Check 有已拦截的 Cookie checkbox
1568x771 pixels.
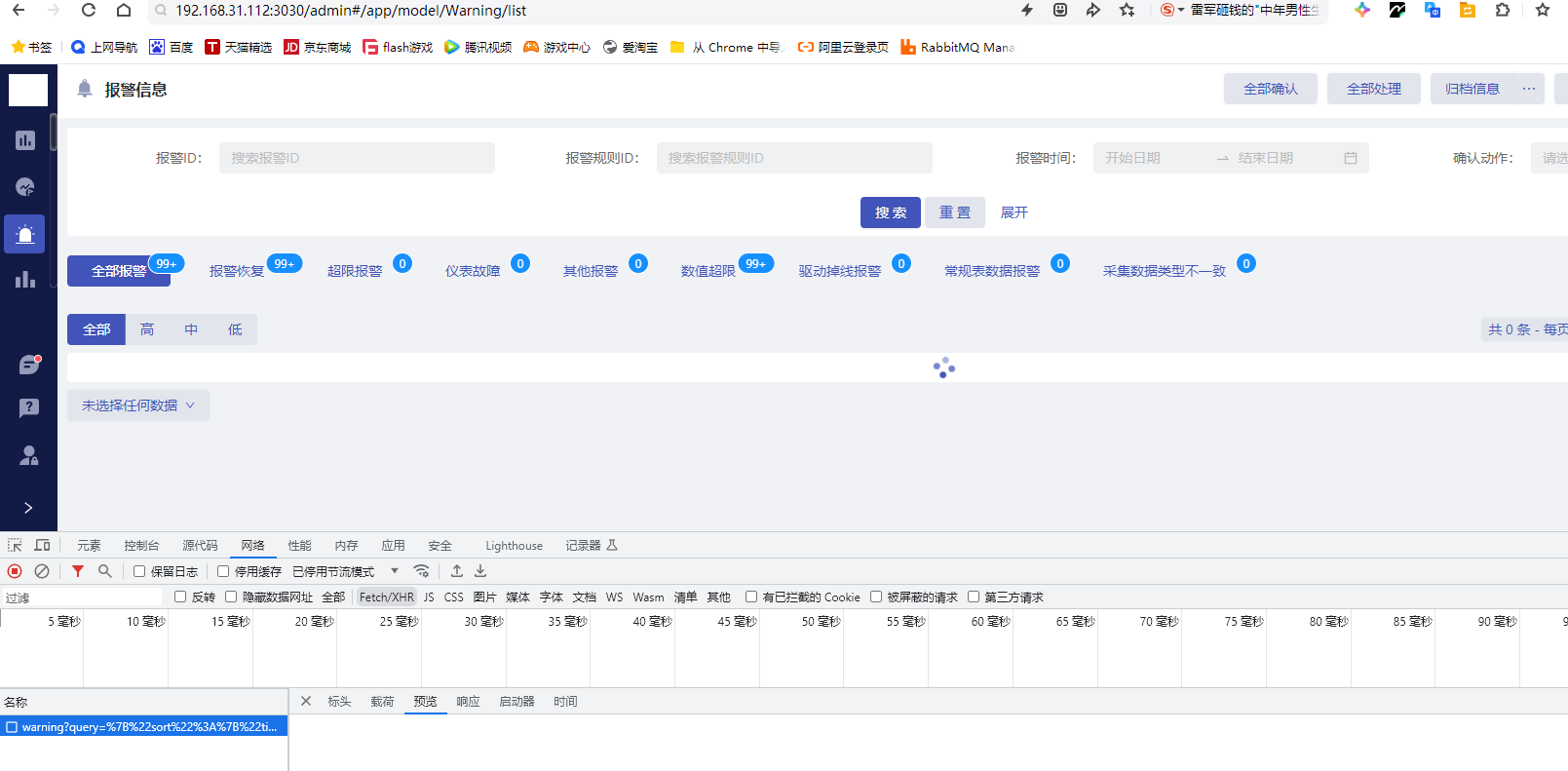(751, 597)
